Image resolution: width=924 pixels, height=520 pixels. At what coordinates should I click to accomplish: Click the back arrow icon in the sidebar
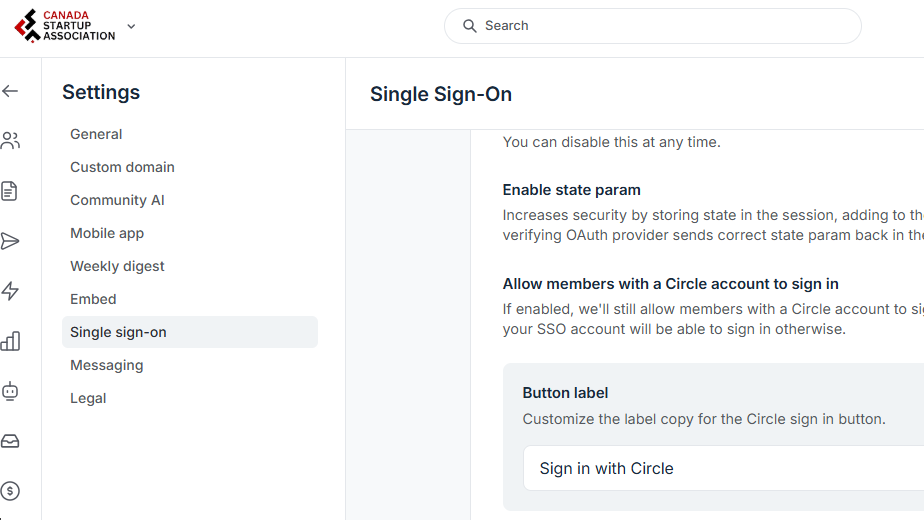point(10,91)
